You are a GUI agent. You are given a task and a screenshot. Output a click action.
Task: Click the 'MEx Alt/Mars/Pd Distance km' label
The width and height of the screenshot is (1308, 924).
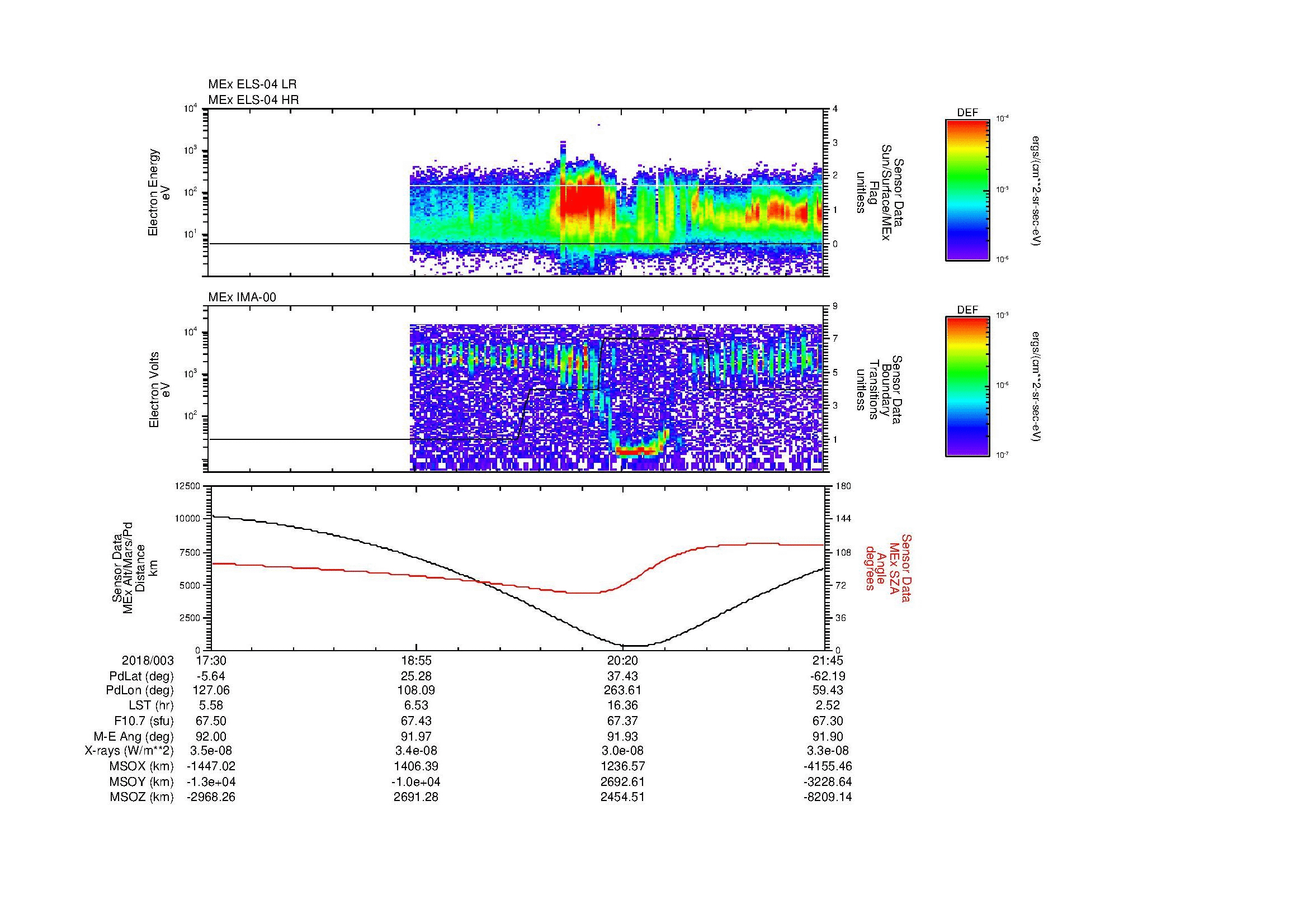[134, 568]
